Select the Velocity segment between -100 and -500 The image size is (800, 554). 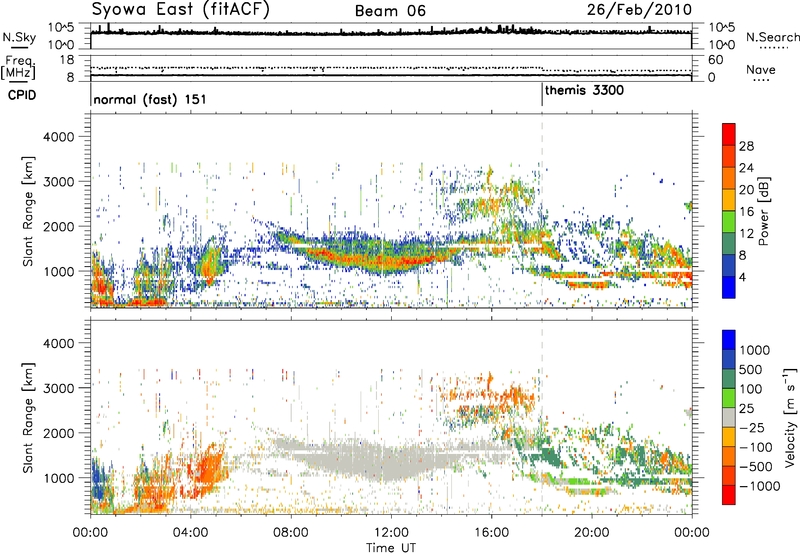[x=729, y=456]
